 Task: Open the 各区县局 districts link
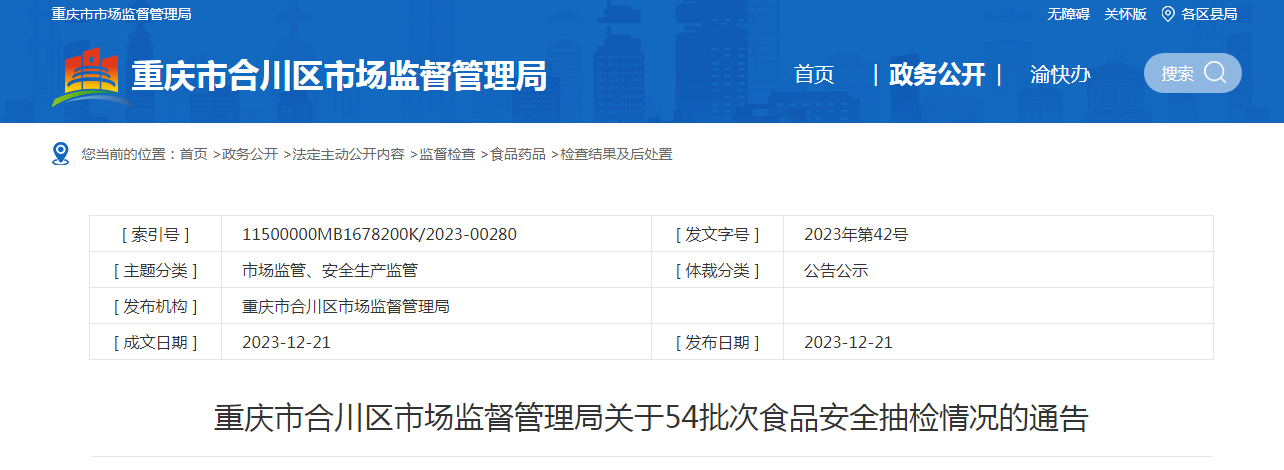[1209, 14]
